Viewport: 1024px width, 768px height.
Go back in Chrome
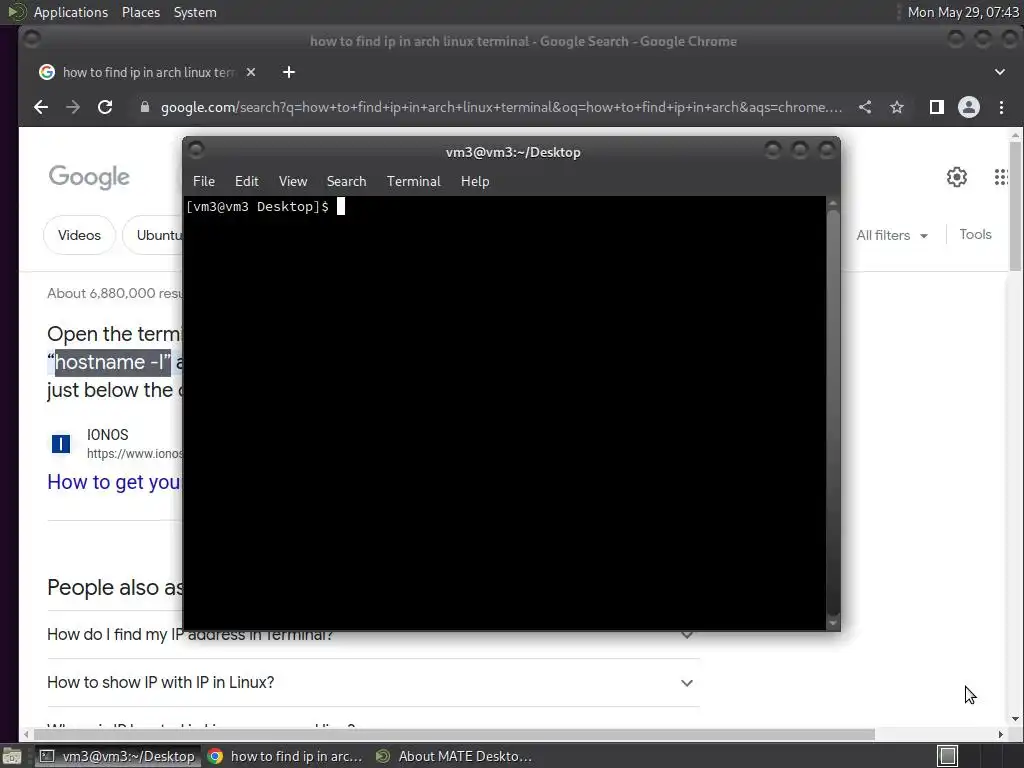coord(40,107)
